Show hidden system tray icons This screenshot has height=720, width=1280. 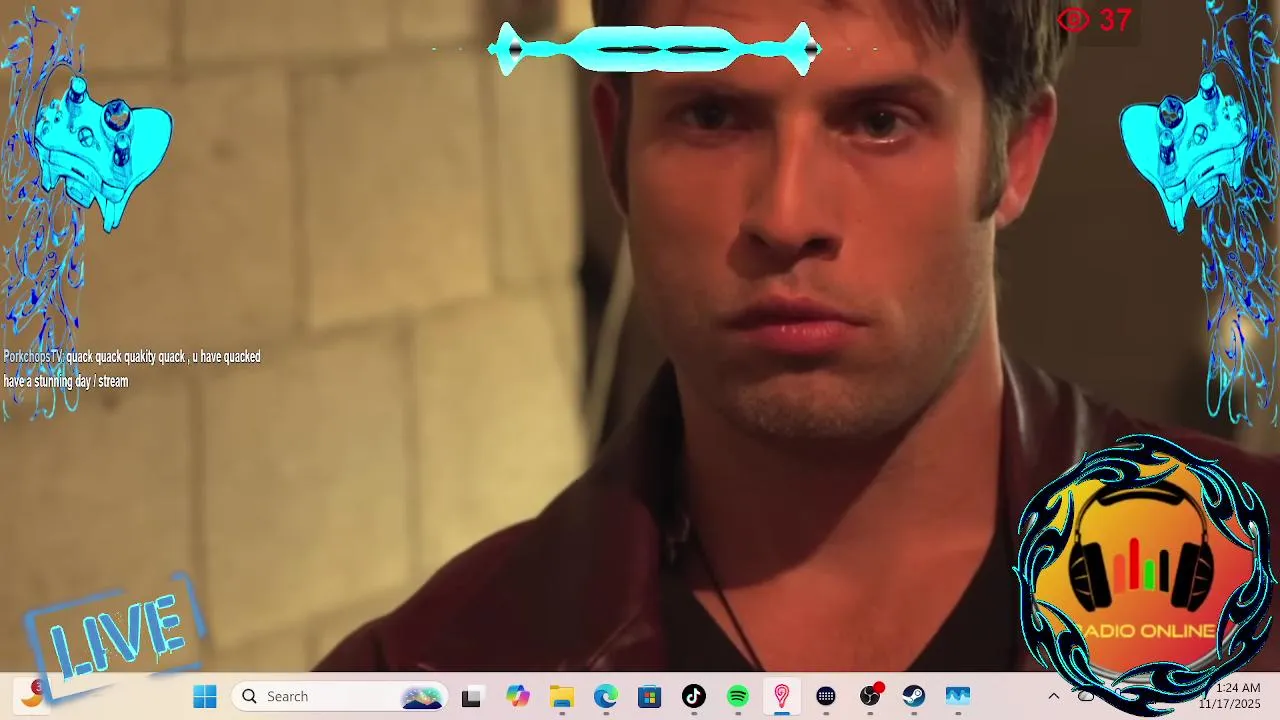coord(1053,696)
